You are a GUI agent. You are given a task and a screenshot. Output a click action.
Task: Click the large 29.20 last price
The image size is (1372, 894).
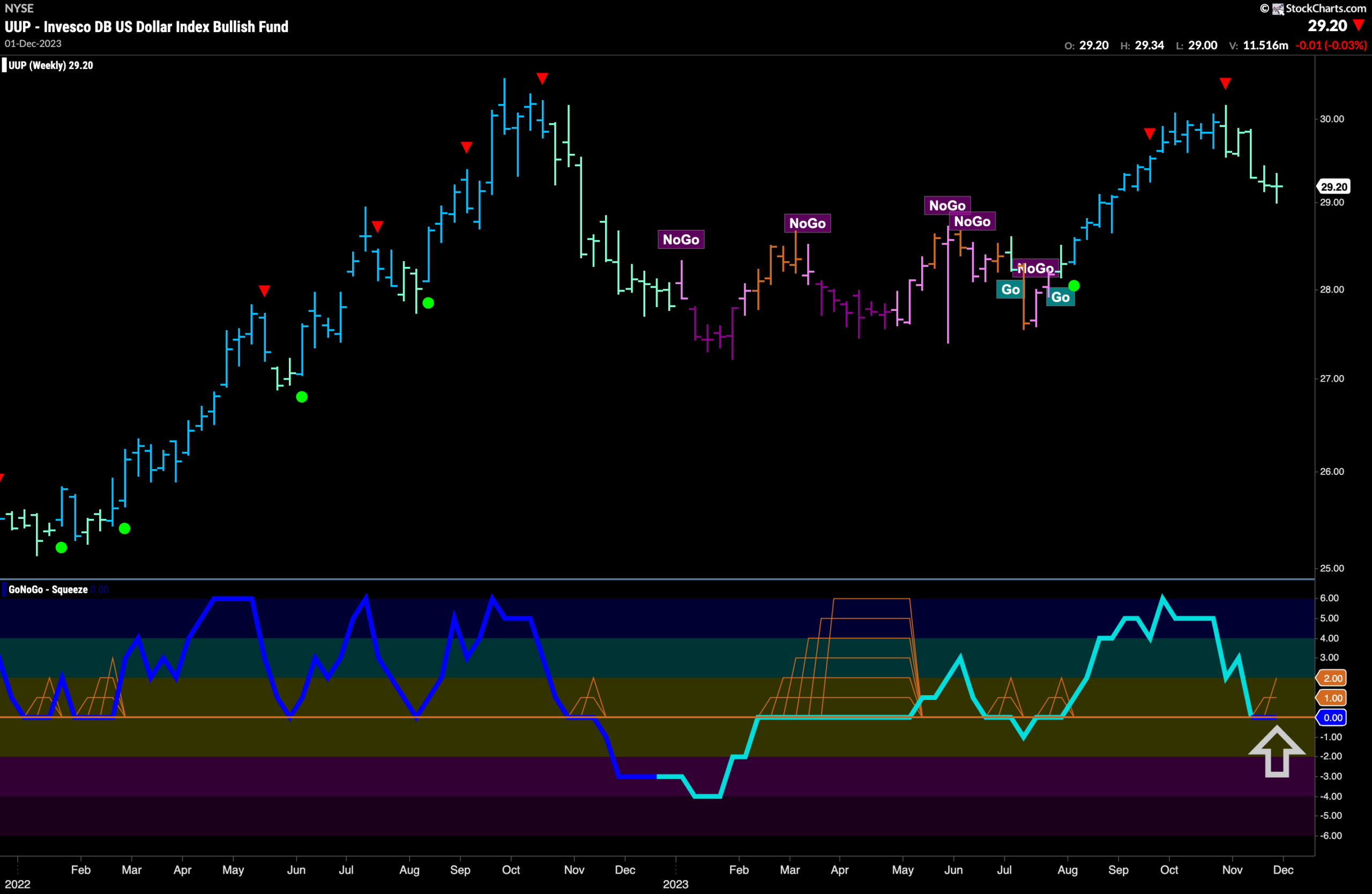pyautogui.click(x=1327, y=25)
